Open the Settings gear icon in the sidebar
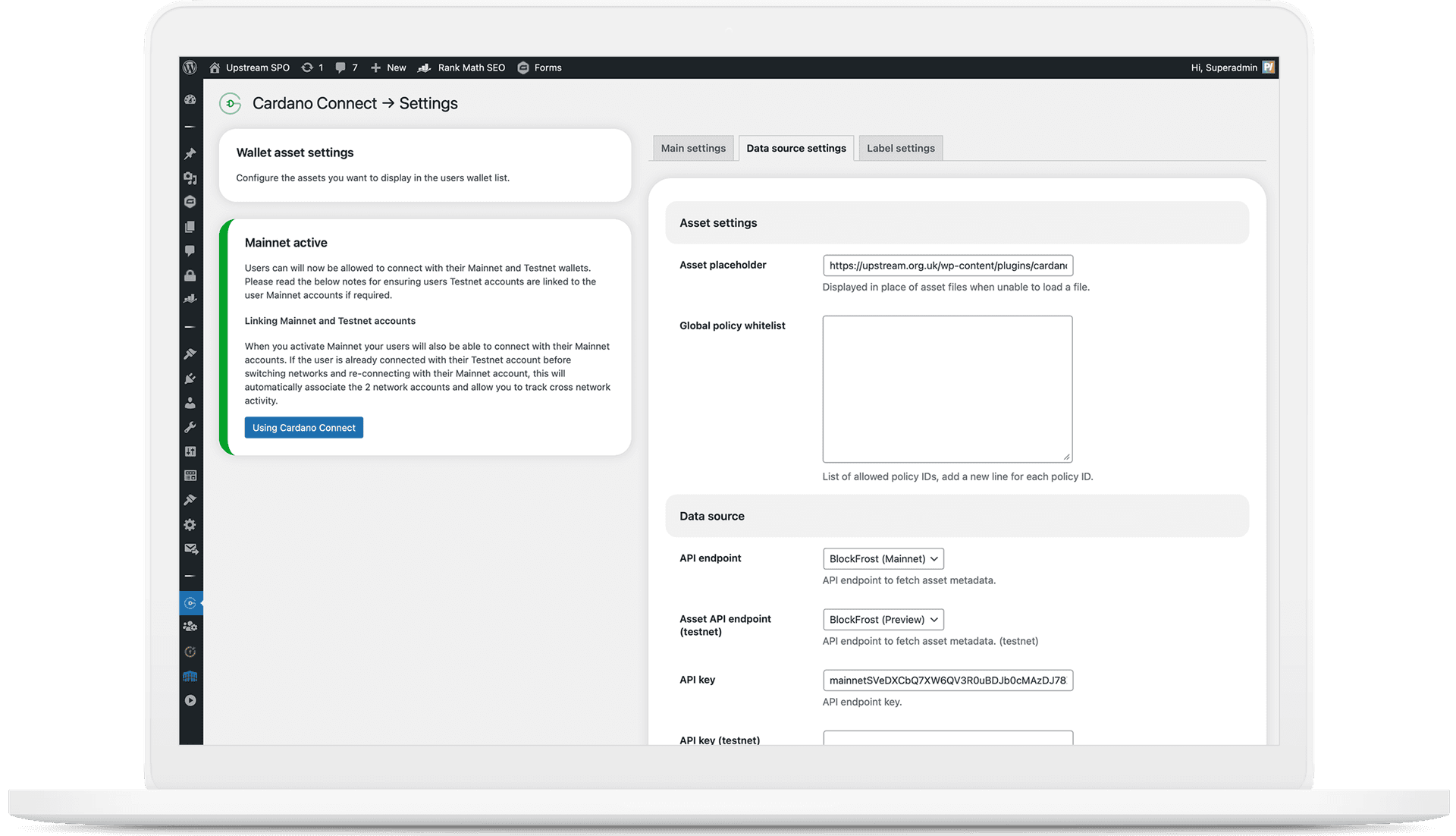1456x836 pixels. point(190,524)
